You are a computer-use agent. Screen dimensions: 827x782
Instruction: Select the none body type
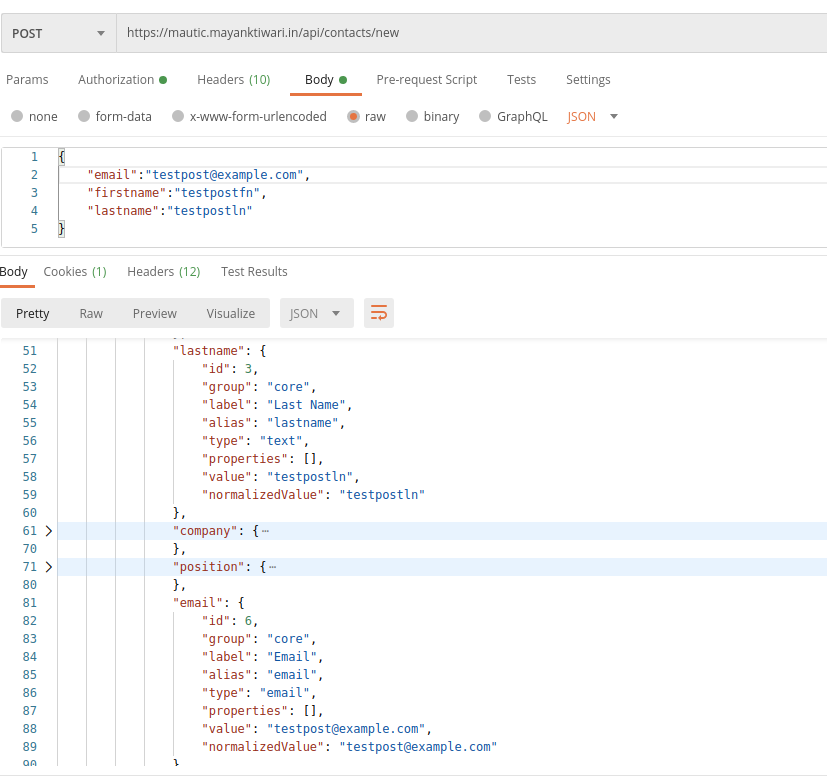pyautogui.click(x=34, y=117)
